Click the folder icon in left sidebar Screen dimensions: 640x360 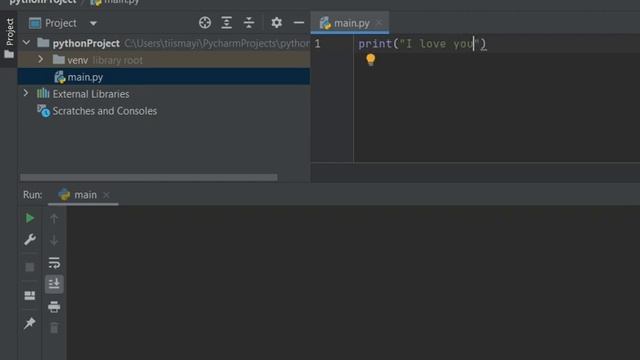click(9, 54)
